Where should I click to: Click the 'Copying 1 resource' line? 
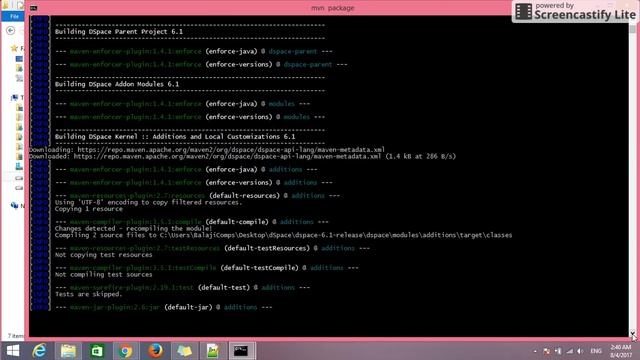coord(89,209)
